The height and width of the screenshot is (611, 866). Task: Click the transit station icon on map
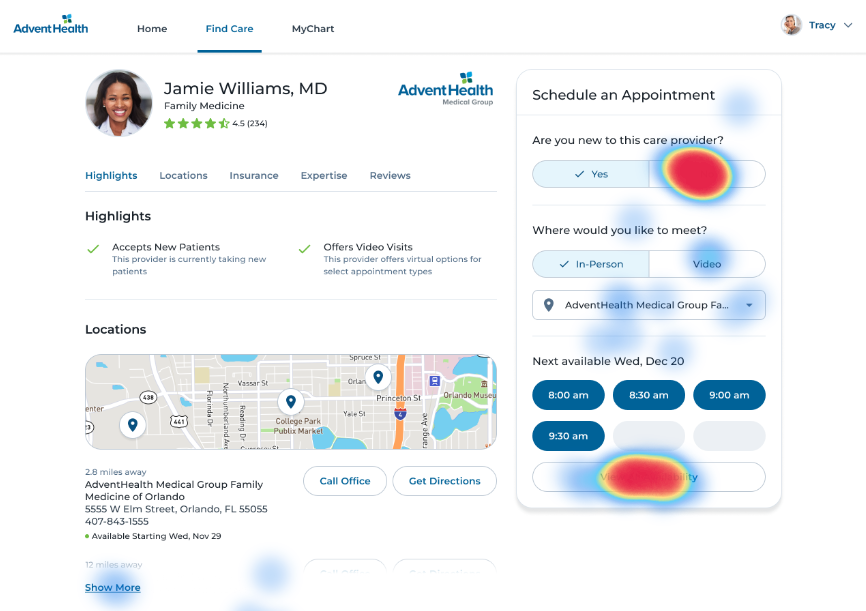click(435, 381)
